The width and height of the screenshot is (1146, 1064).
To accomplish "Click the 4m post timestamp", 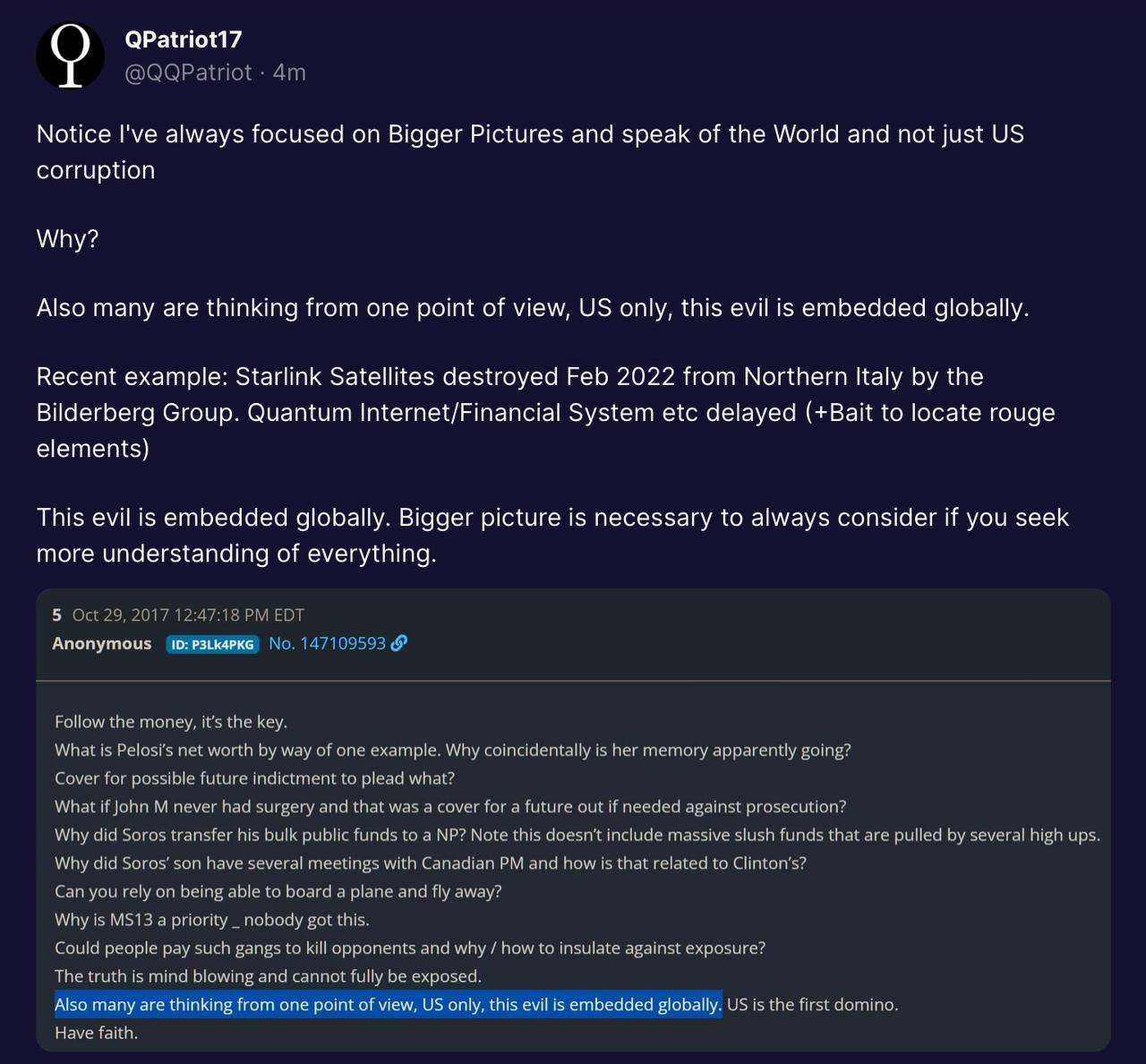I will tap(289, 73).
